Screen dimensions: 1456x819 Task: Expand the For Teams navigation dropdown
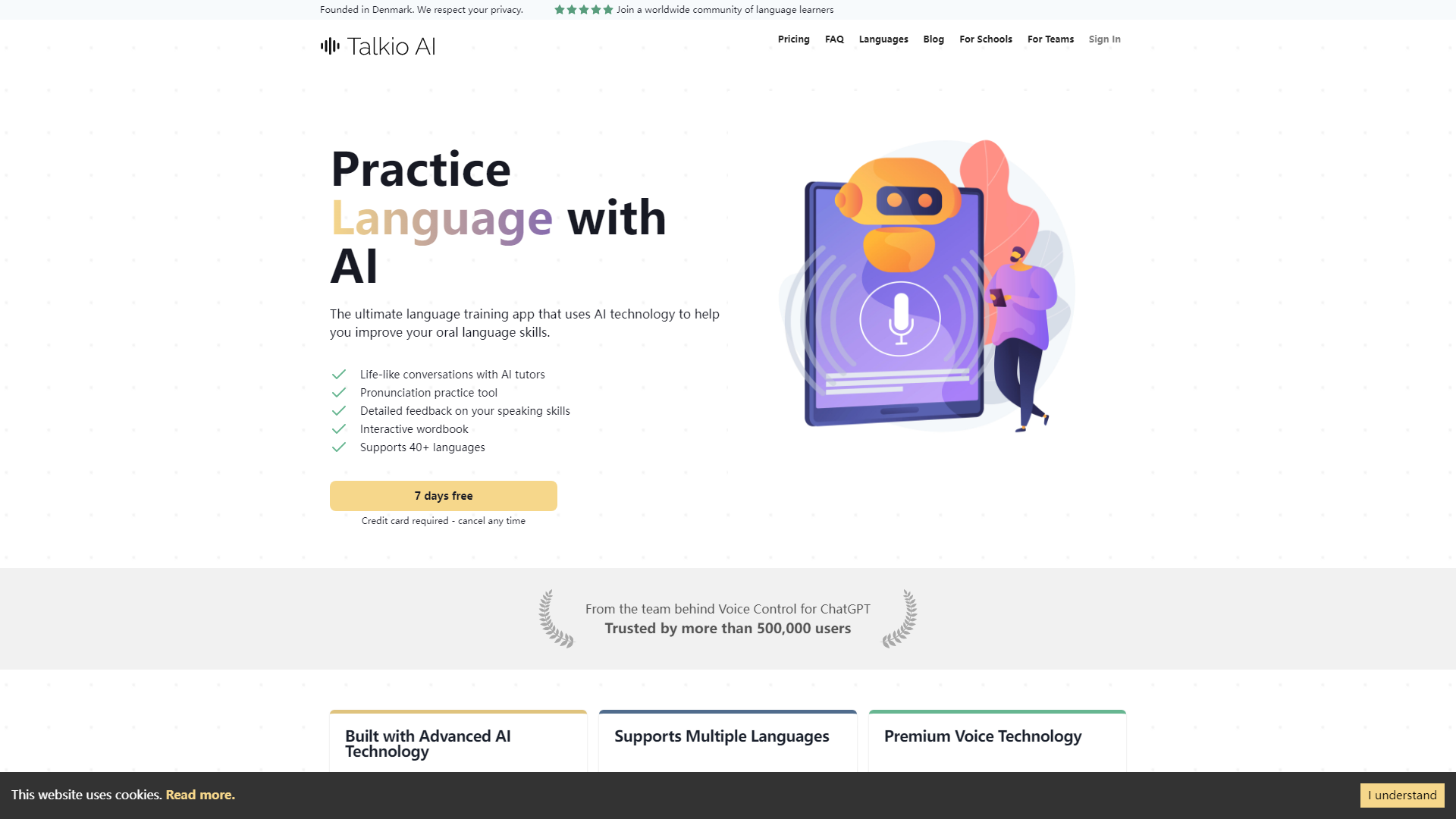(1050, 39)
